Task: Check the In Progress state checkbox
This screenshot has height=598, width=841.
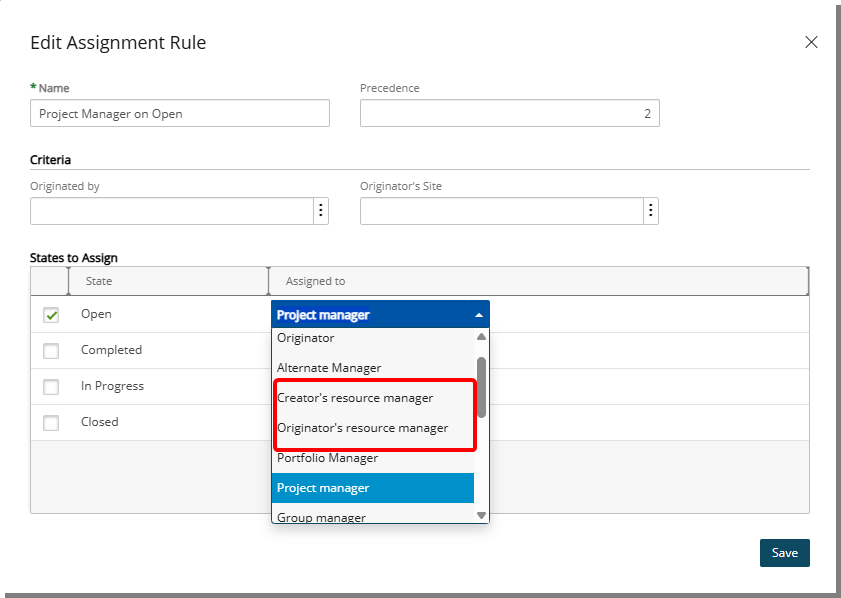Action: click(x=49, y=386)
